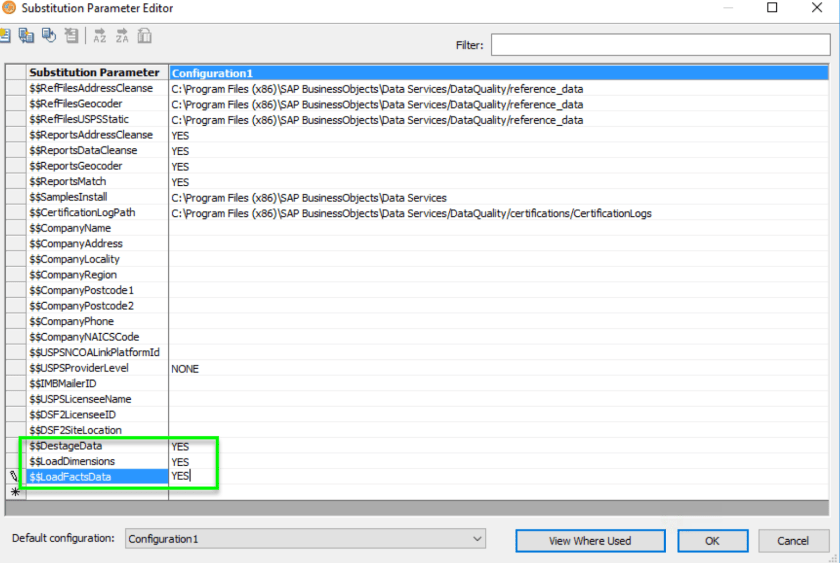Click the Move Default Configuration to Front icon

click(145, 36)
